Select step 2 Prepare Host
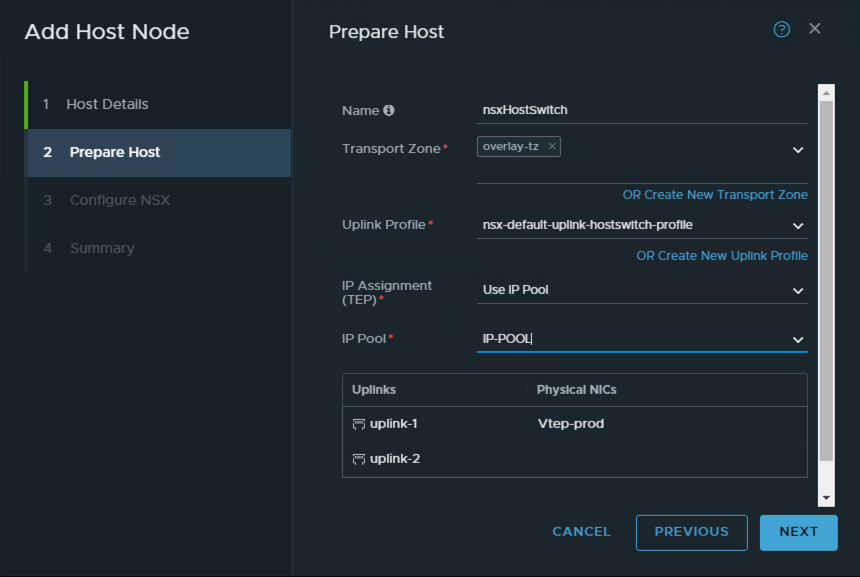 [159, 152]
